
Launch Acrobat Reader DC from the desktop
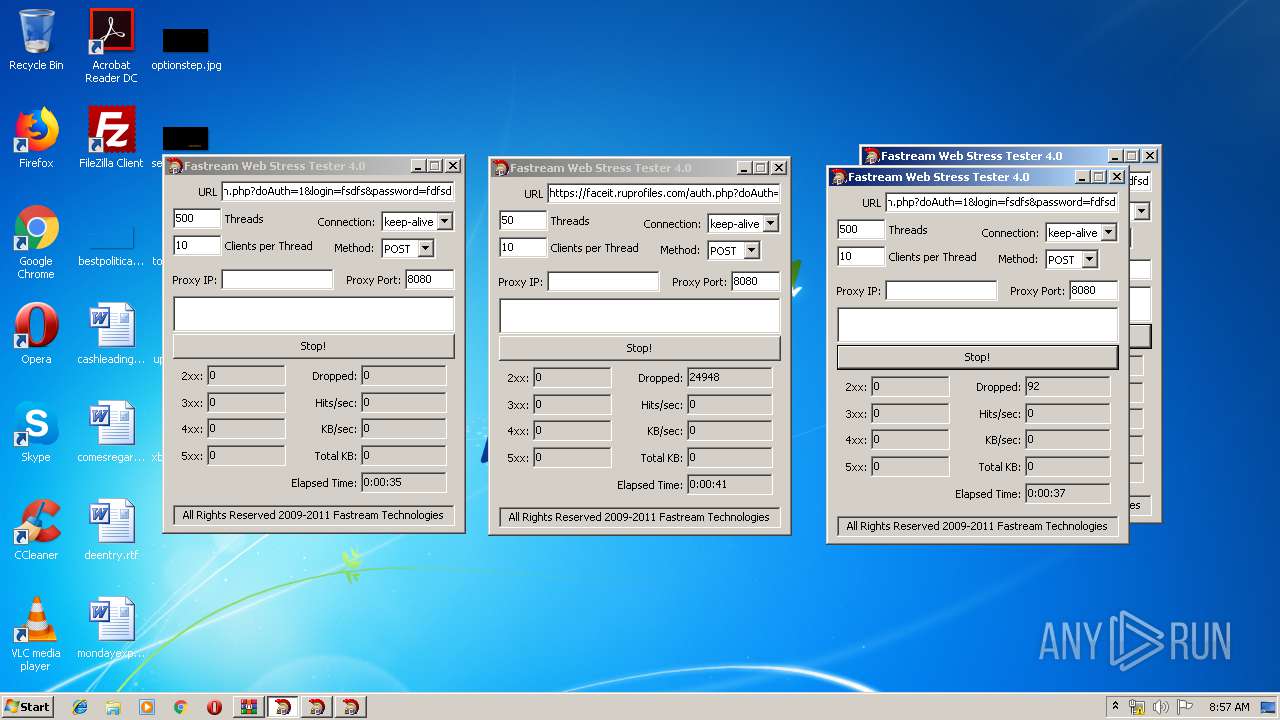click(111, 46)
